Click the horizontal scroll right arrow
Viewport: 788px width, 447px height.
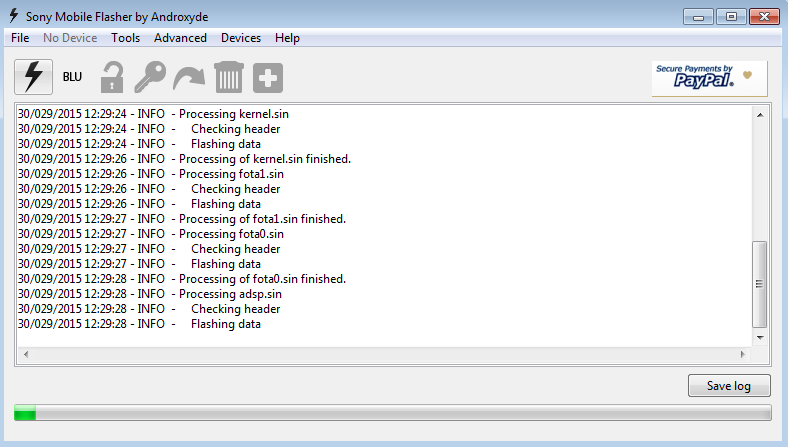(743, 354)
